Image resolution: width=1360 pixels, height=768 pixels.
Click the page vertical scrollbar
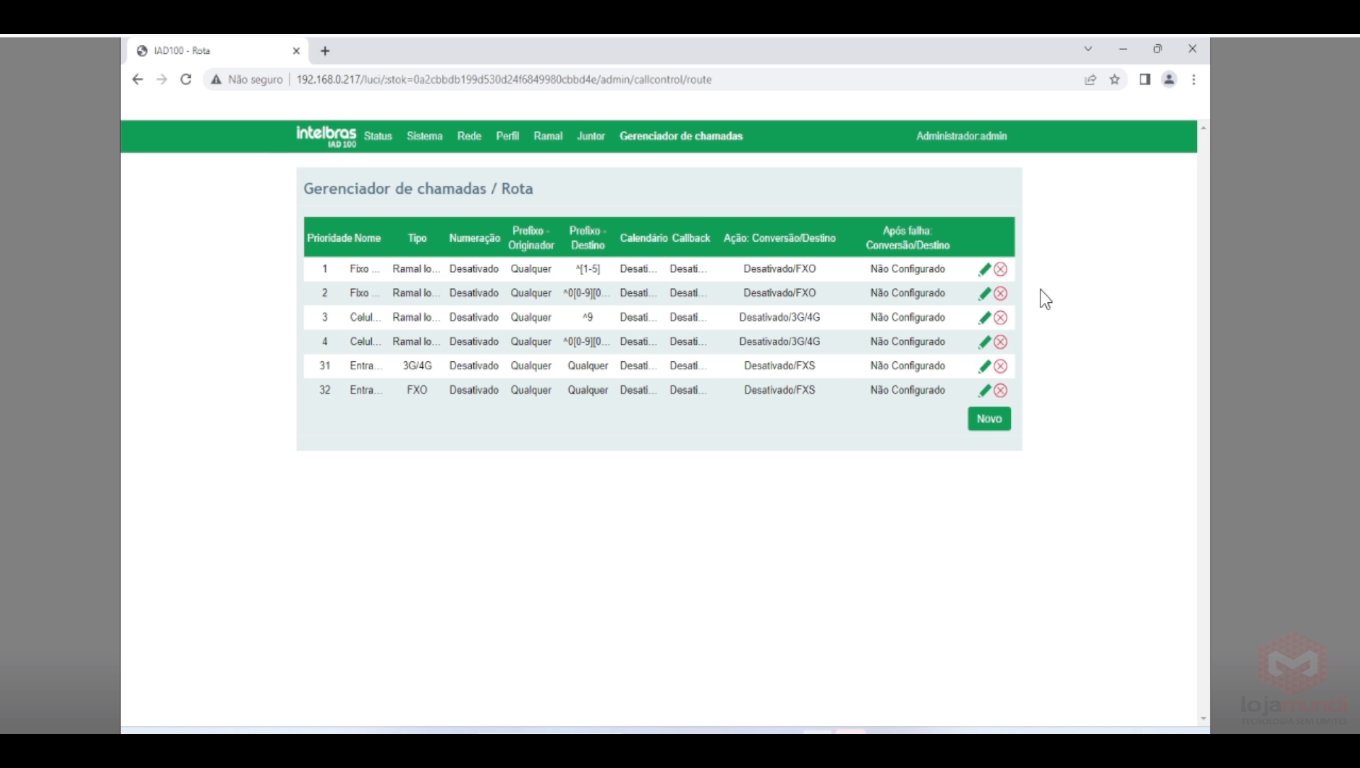[x=1203, y=423]
